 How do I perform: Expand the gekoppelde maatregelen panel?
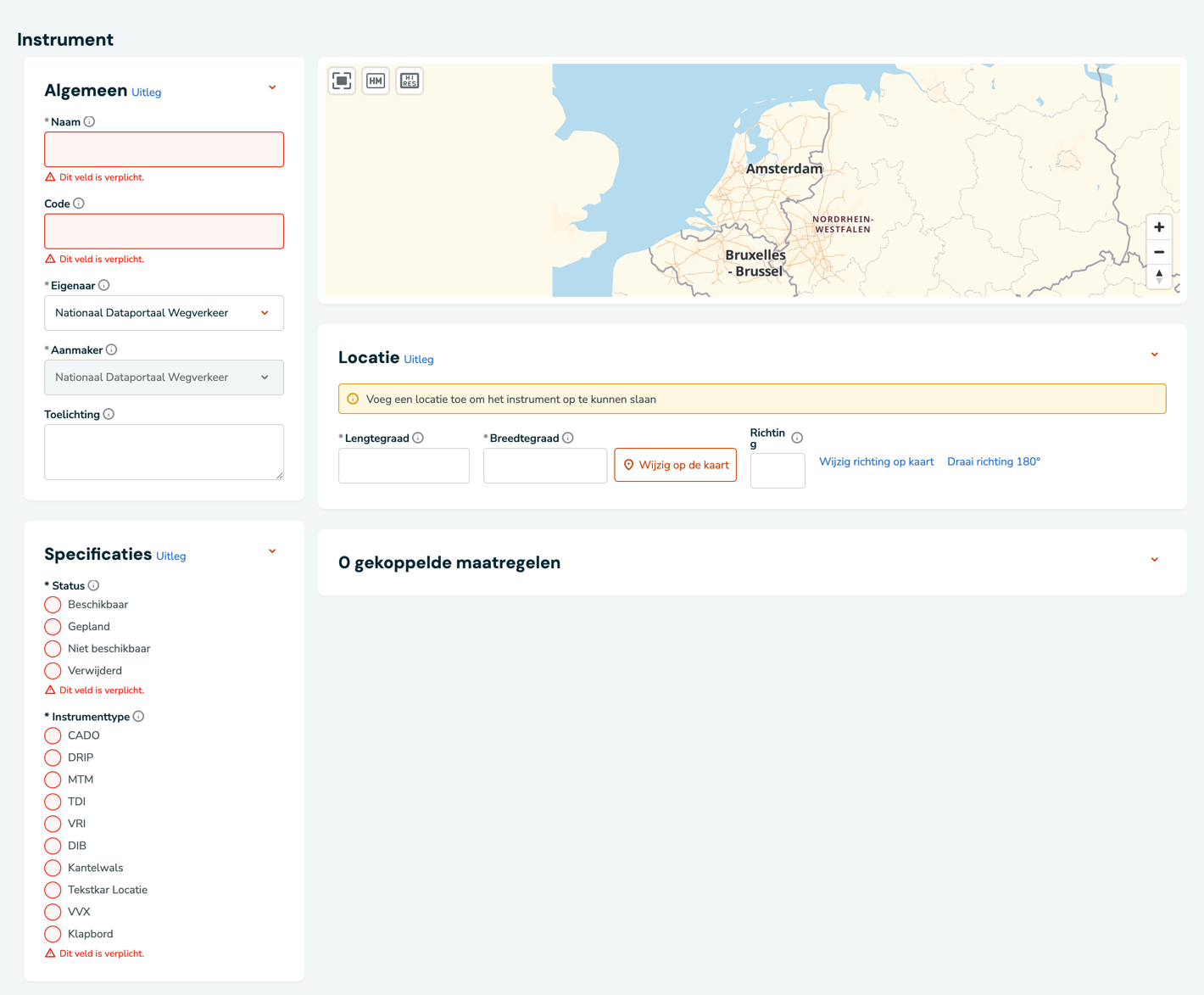(1154, 560)
